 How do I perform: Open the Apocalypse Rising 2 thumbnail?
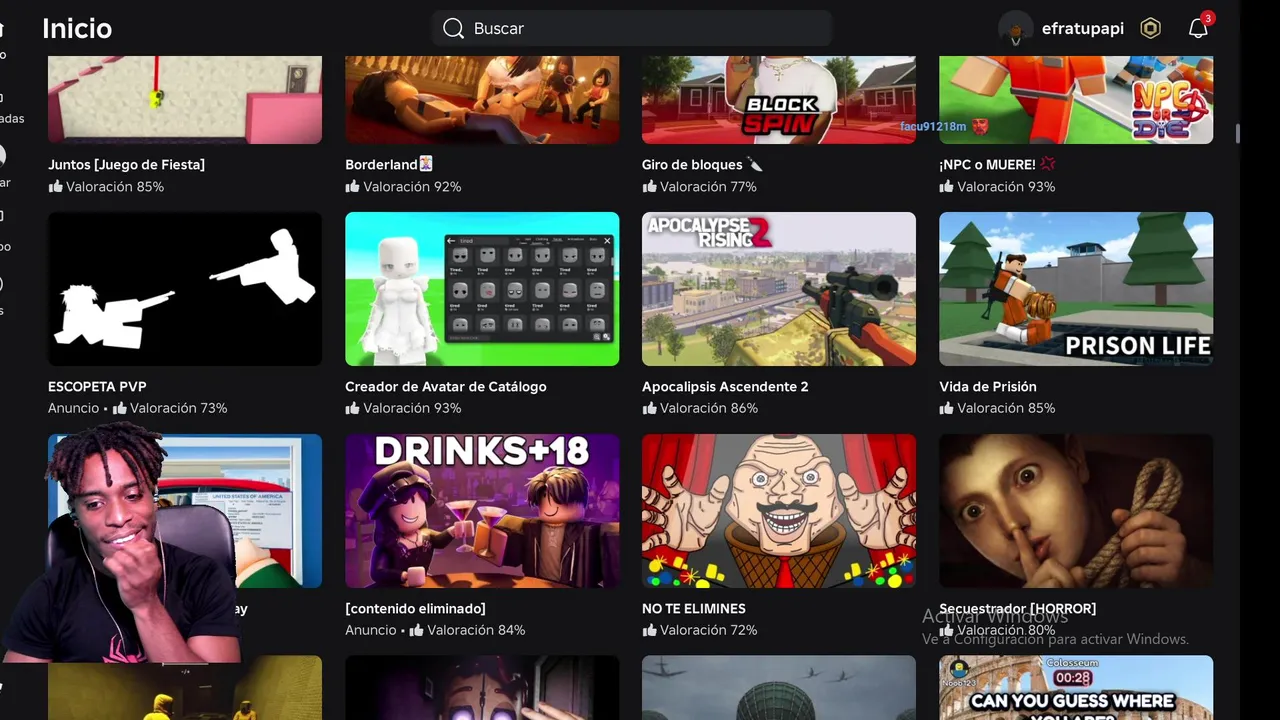[779, 289]
